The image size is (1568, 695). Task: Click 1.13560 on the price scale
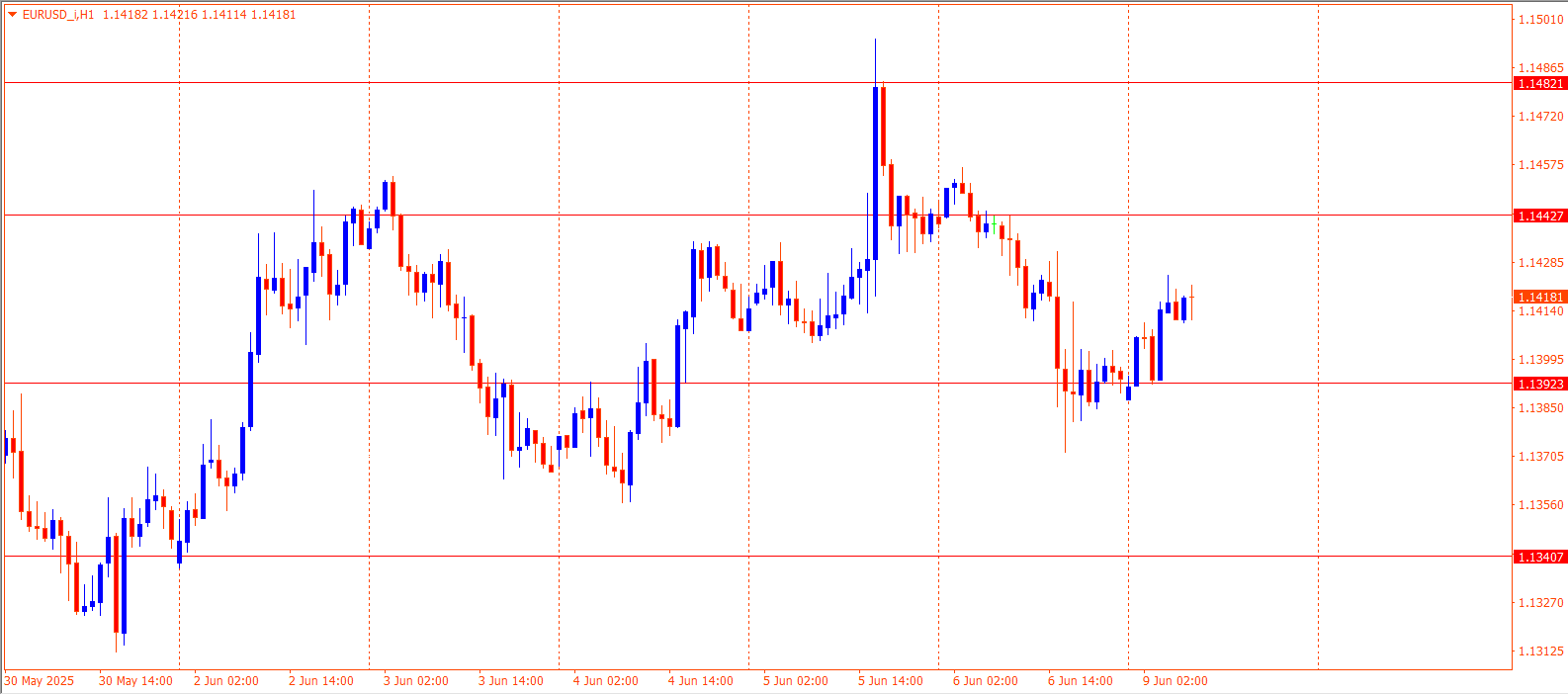click(1540, 505)
